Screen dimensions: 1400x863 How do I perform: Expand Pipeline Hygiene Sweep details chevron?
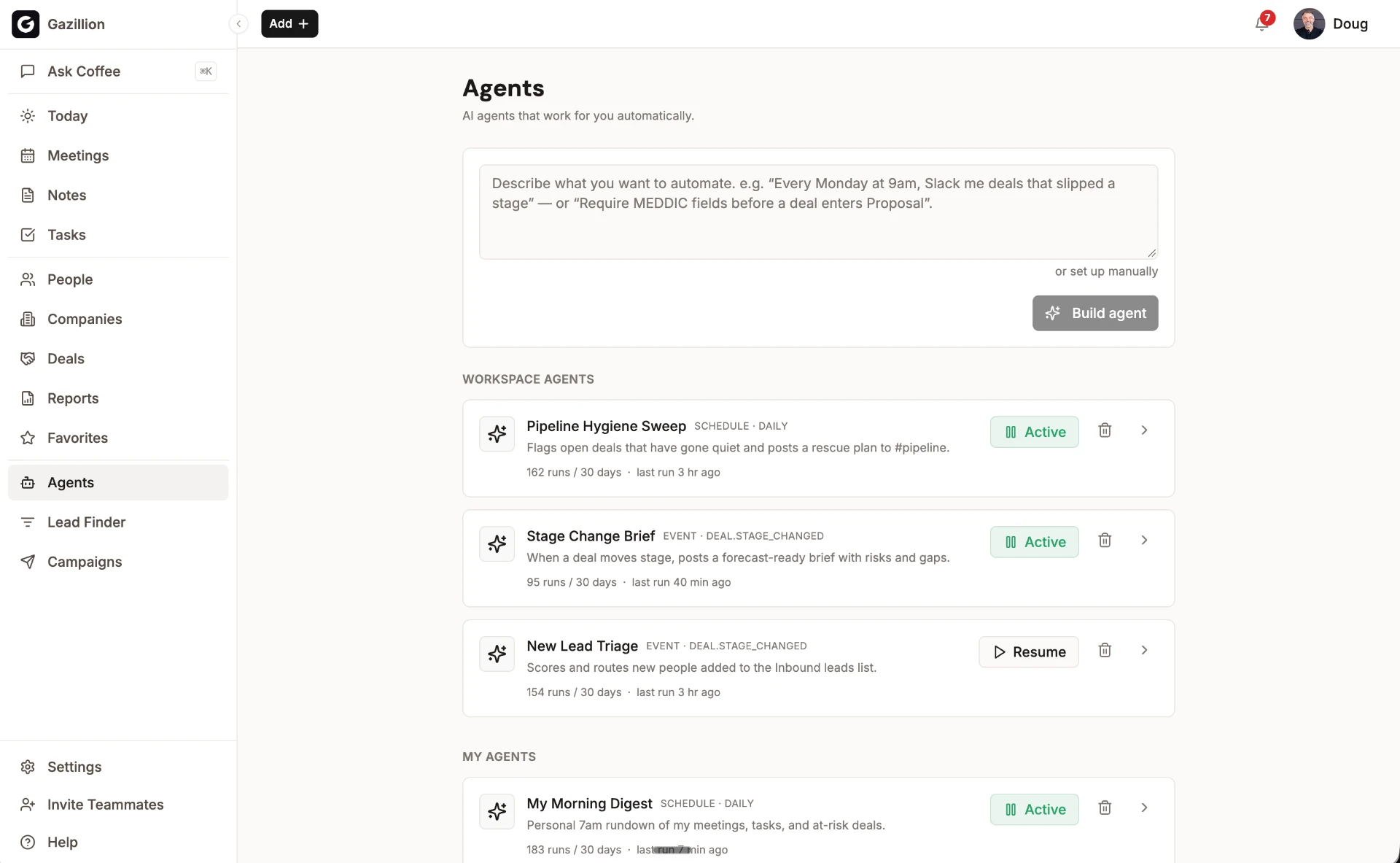1144,430
